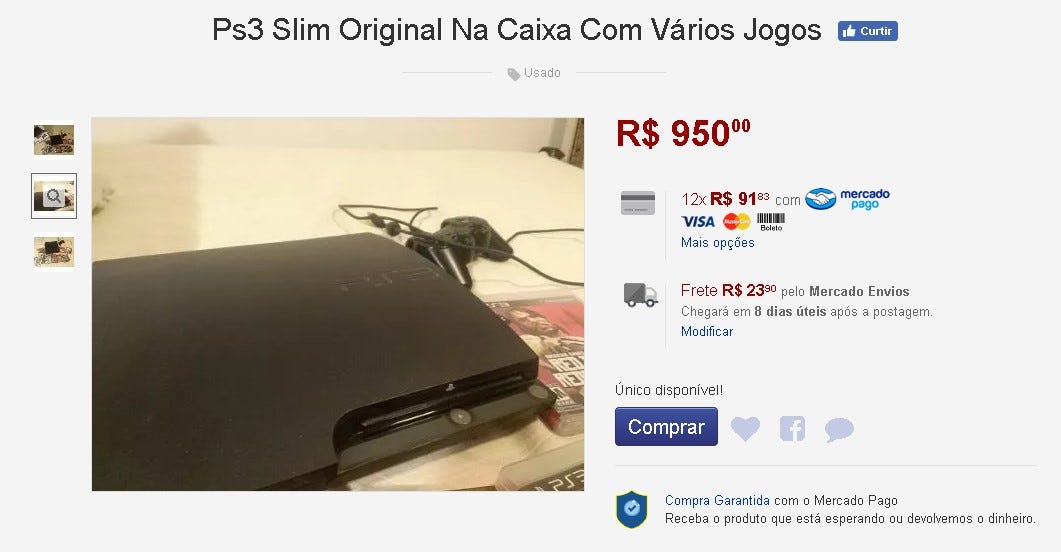This screenshot has height=555, width=1061.
Task: Click the Visa card icon
Action: (x=698, y=221)
